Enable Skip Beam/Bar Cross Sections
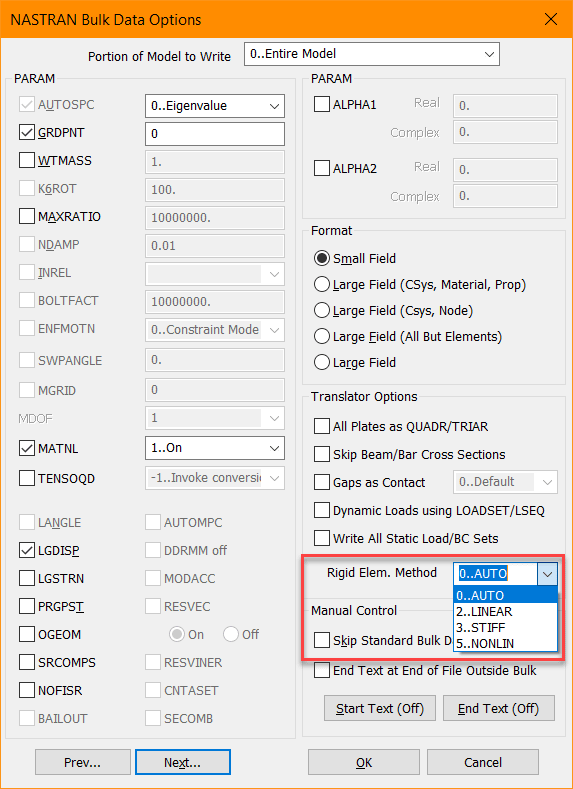 321,454
